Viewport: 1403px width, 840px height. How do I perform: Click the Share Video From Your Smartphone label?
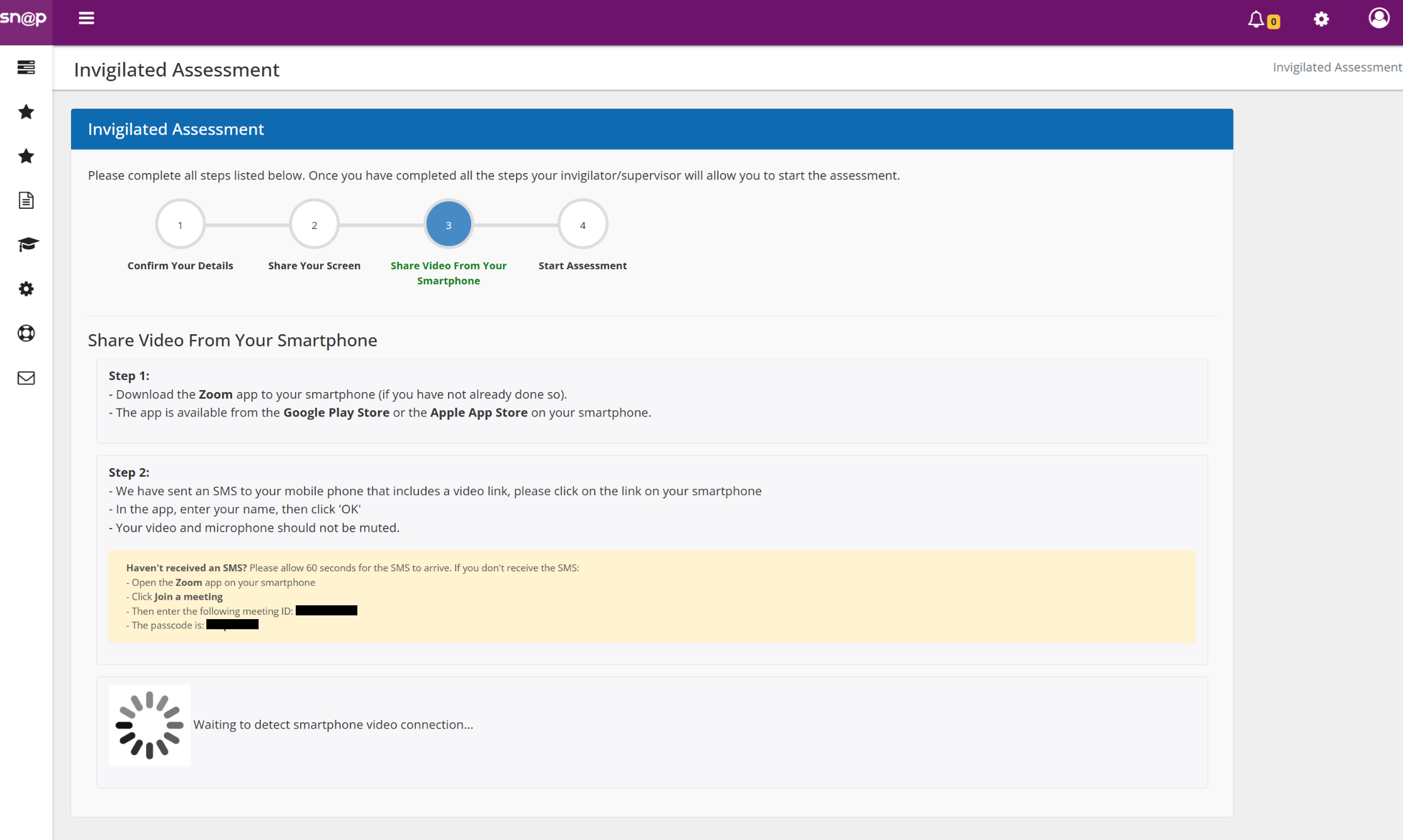coord(448,273)
